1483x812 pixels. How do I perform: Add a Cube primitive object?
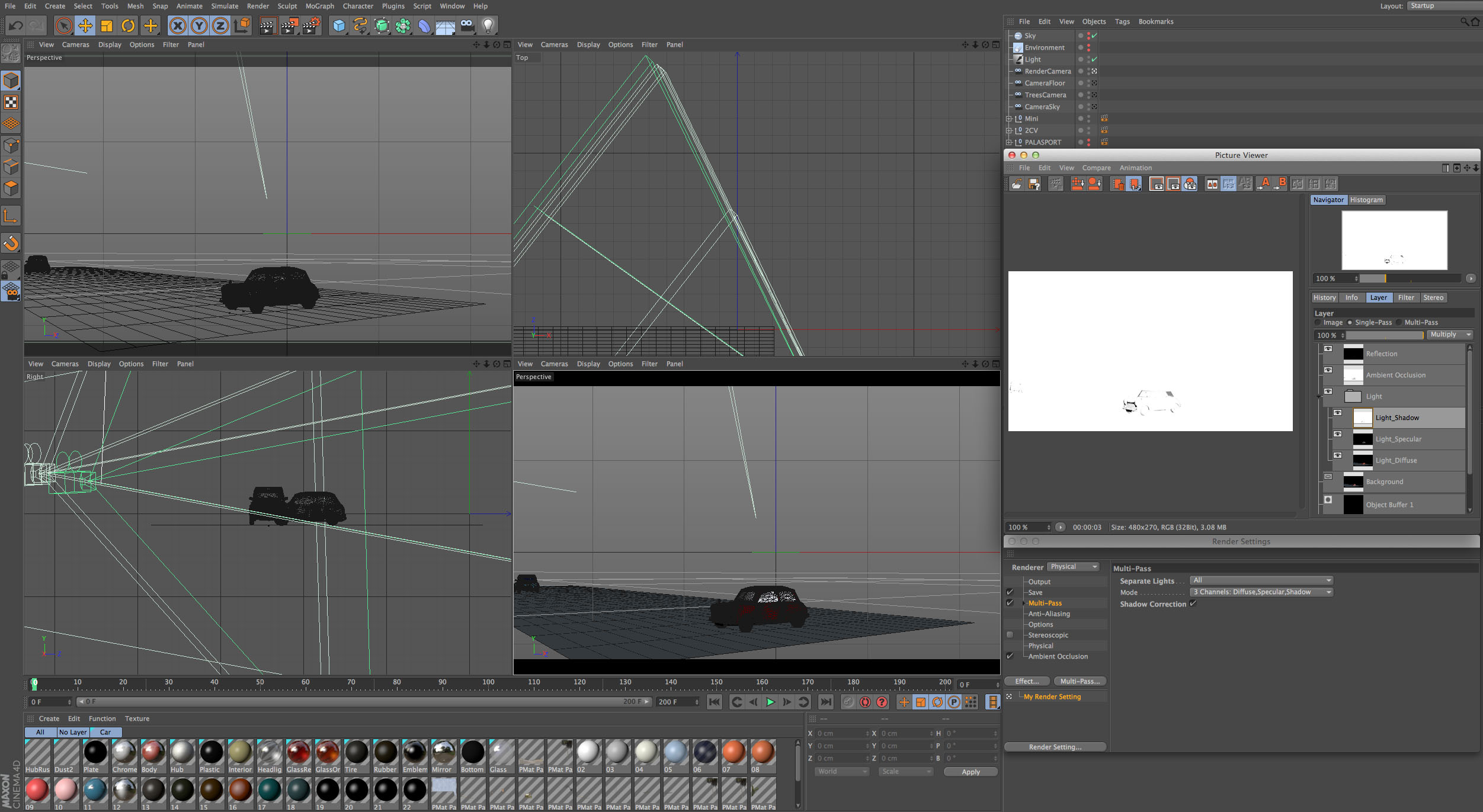[338, 25]
